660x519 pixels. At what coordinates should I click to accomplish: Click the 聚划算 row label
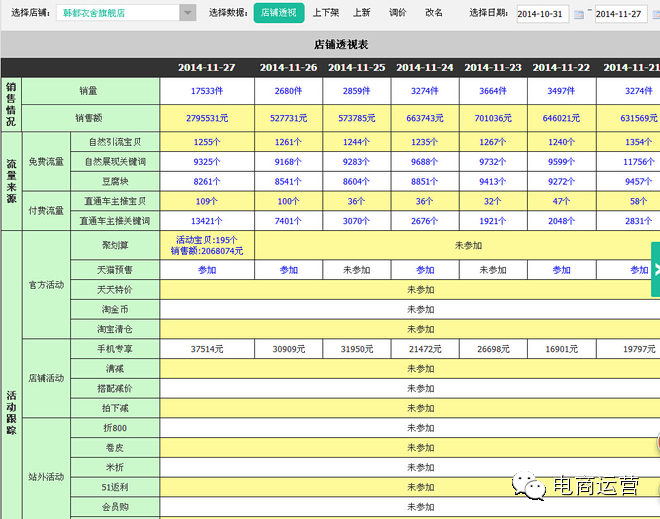[115, 245]
